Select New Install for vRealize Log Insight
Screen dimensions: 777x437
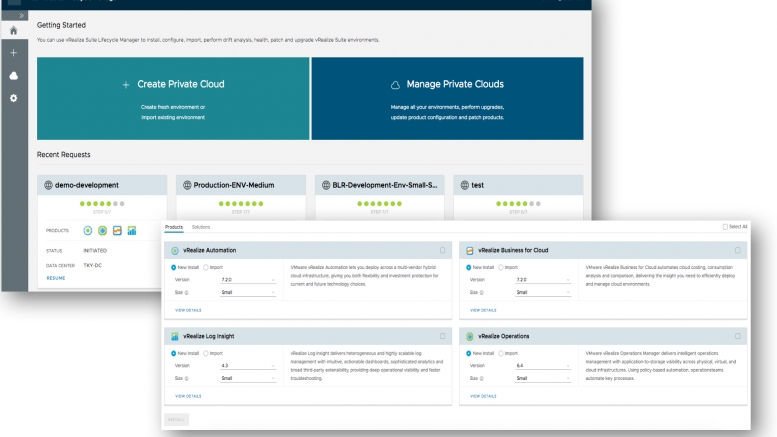[x=173, y=353]
